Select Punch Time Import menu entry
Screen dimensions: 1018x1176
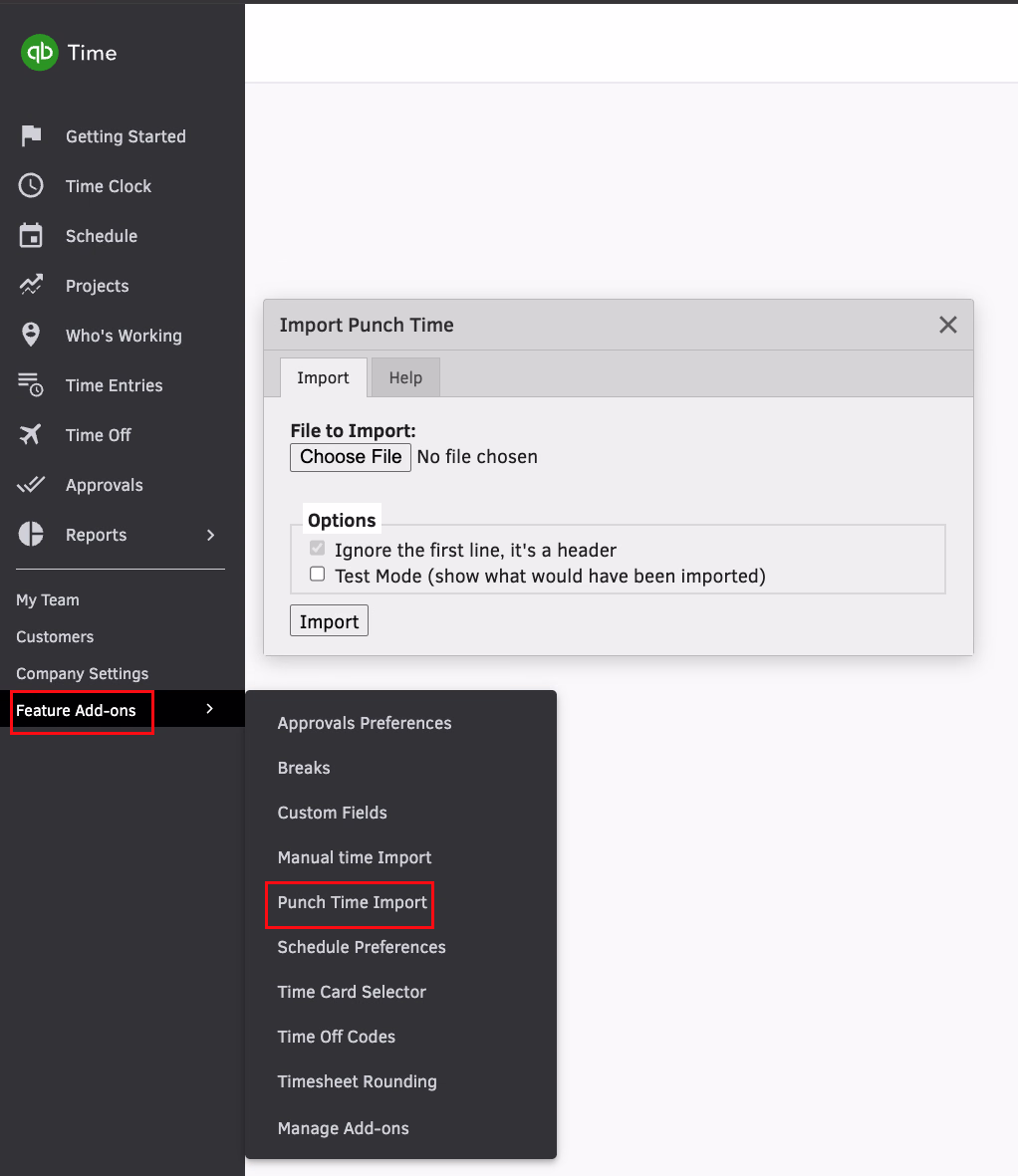353,902
